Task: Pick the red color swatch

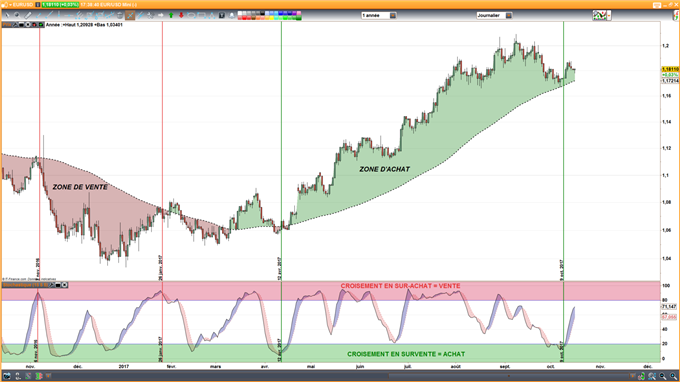Action: click(x=244, y=18)
